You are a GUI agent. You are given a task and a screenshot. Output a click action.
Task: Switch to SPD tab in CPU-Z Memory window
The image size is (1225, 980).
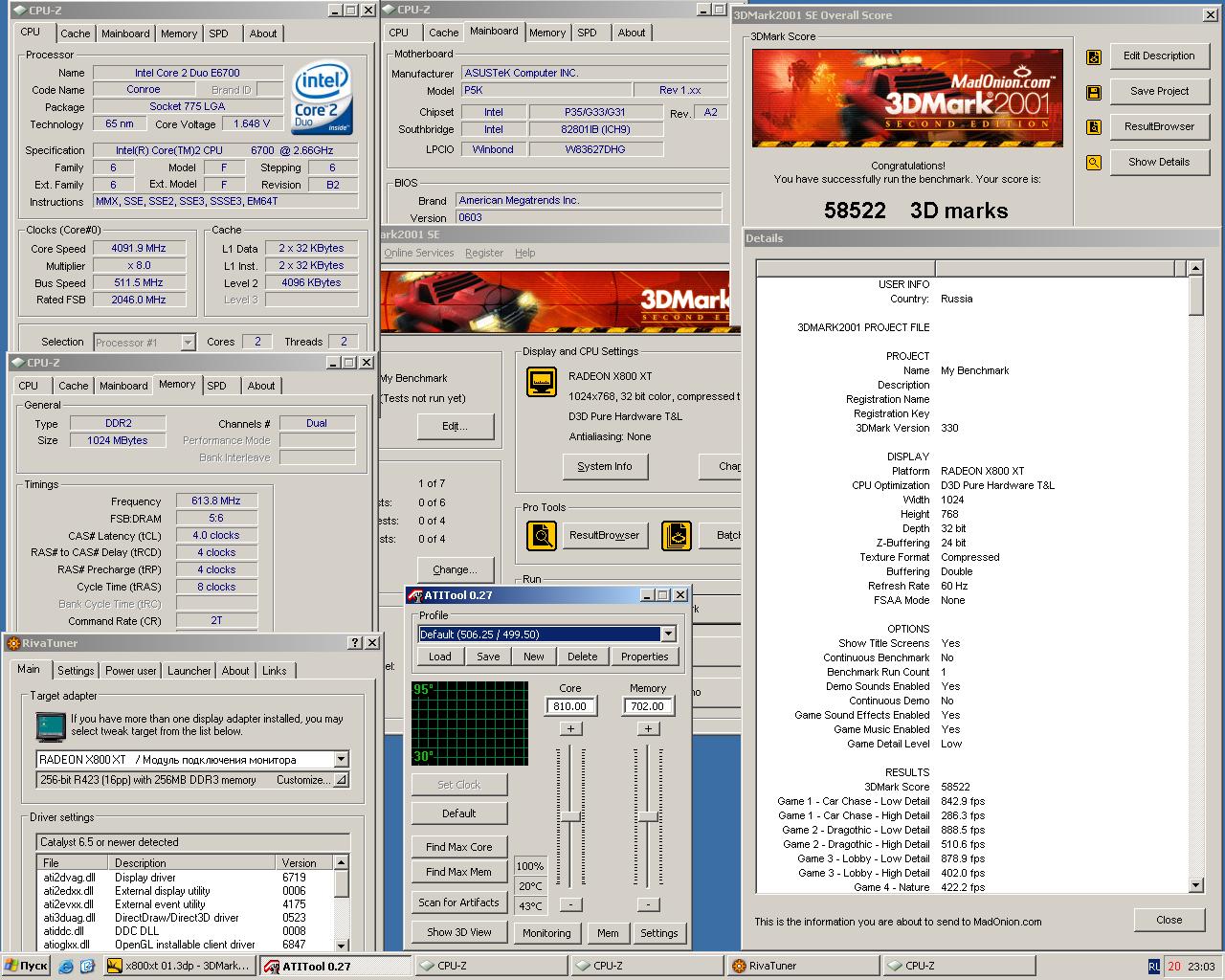[x=217, y=386]
